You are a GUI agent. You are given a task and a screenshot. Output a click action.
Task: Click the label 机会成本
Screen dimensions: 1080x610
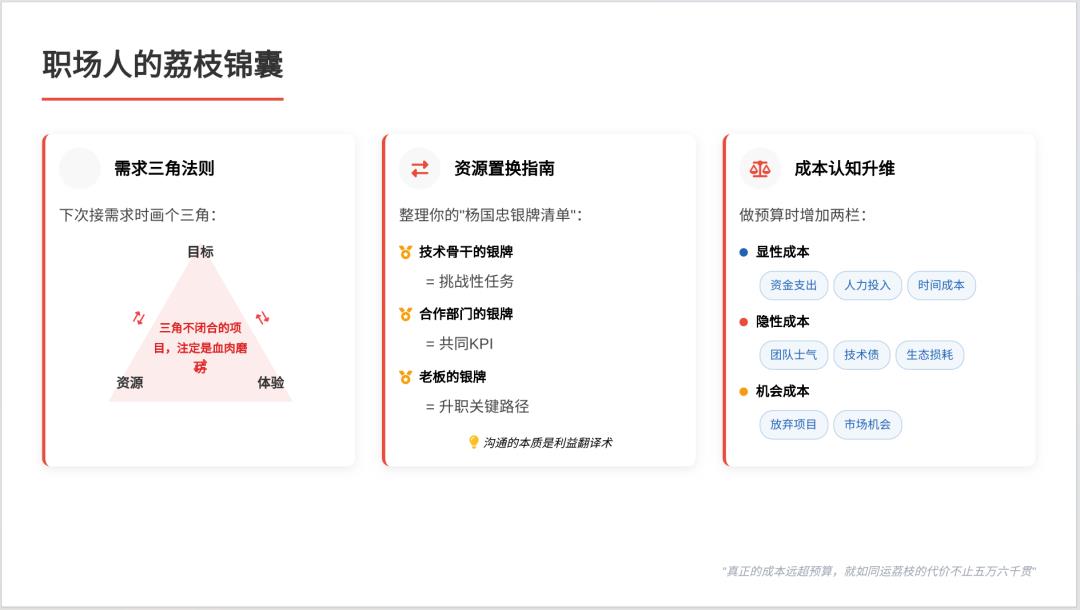coord(782,391)
